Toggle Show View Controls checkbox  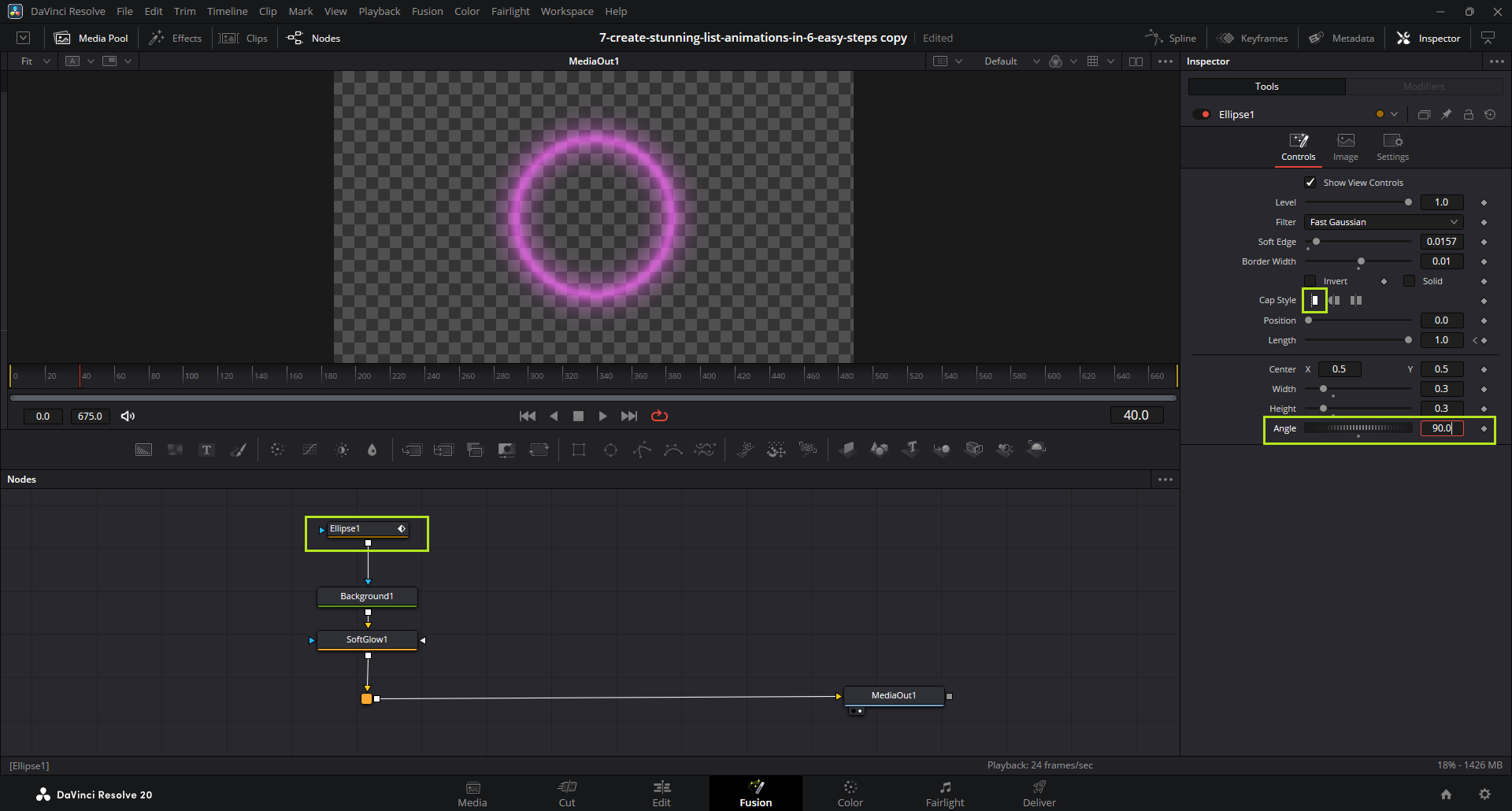1310,183
